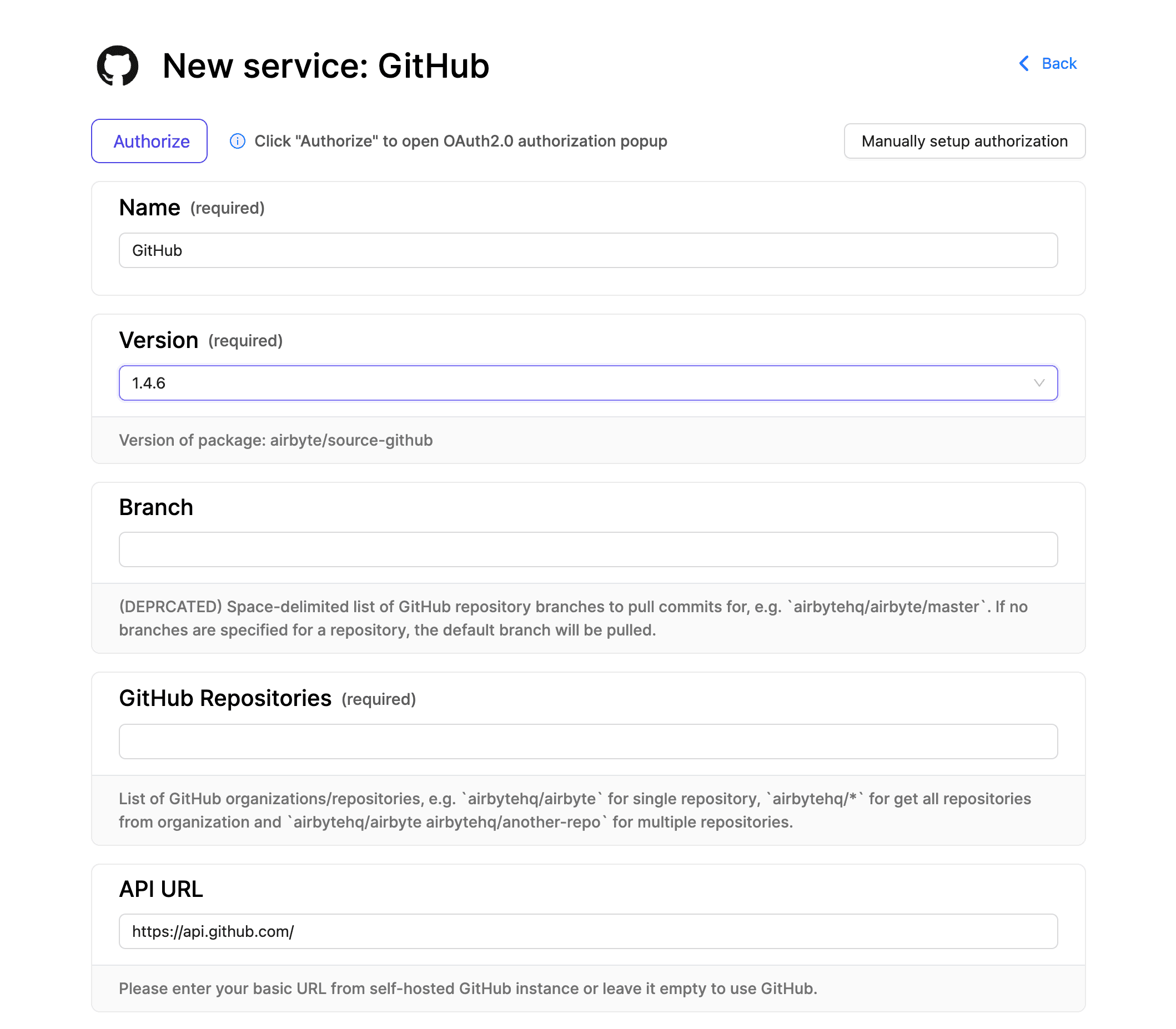This screenshot has width=1176, height=1029.
Task: Click the GitHub Repositories help text
Action: pos(575,810)
